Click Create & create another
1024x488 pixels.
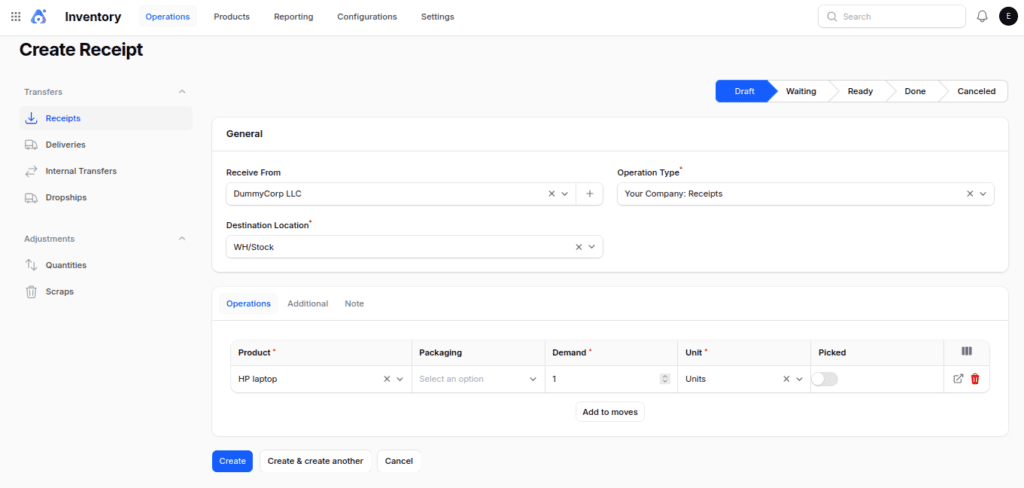click(315, 461)
